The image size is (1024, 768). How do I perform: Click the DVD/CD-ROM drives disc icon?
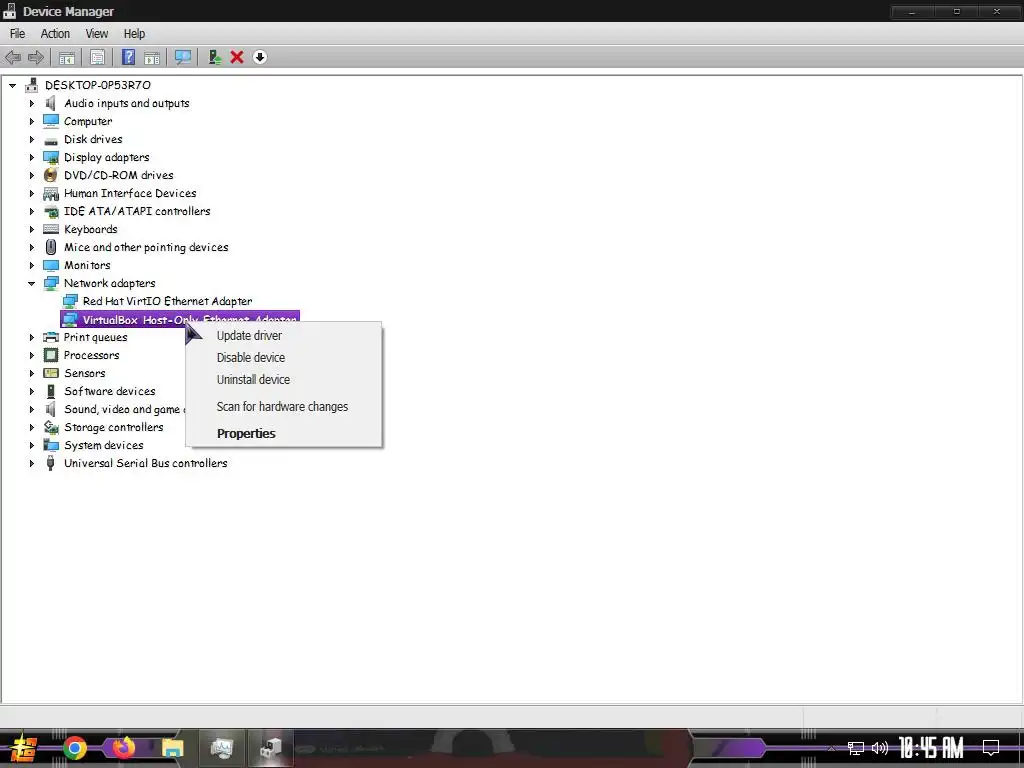pos(51,175)
